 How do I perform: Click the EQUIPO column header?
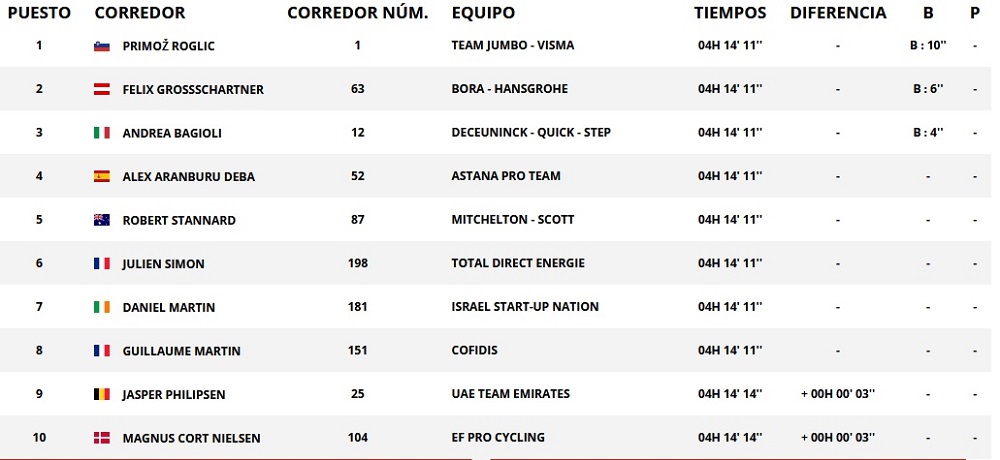483,13
